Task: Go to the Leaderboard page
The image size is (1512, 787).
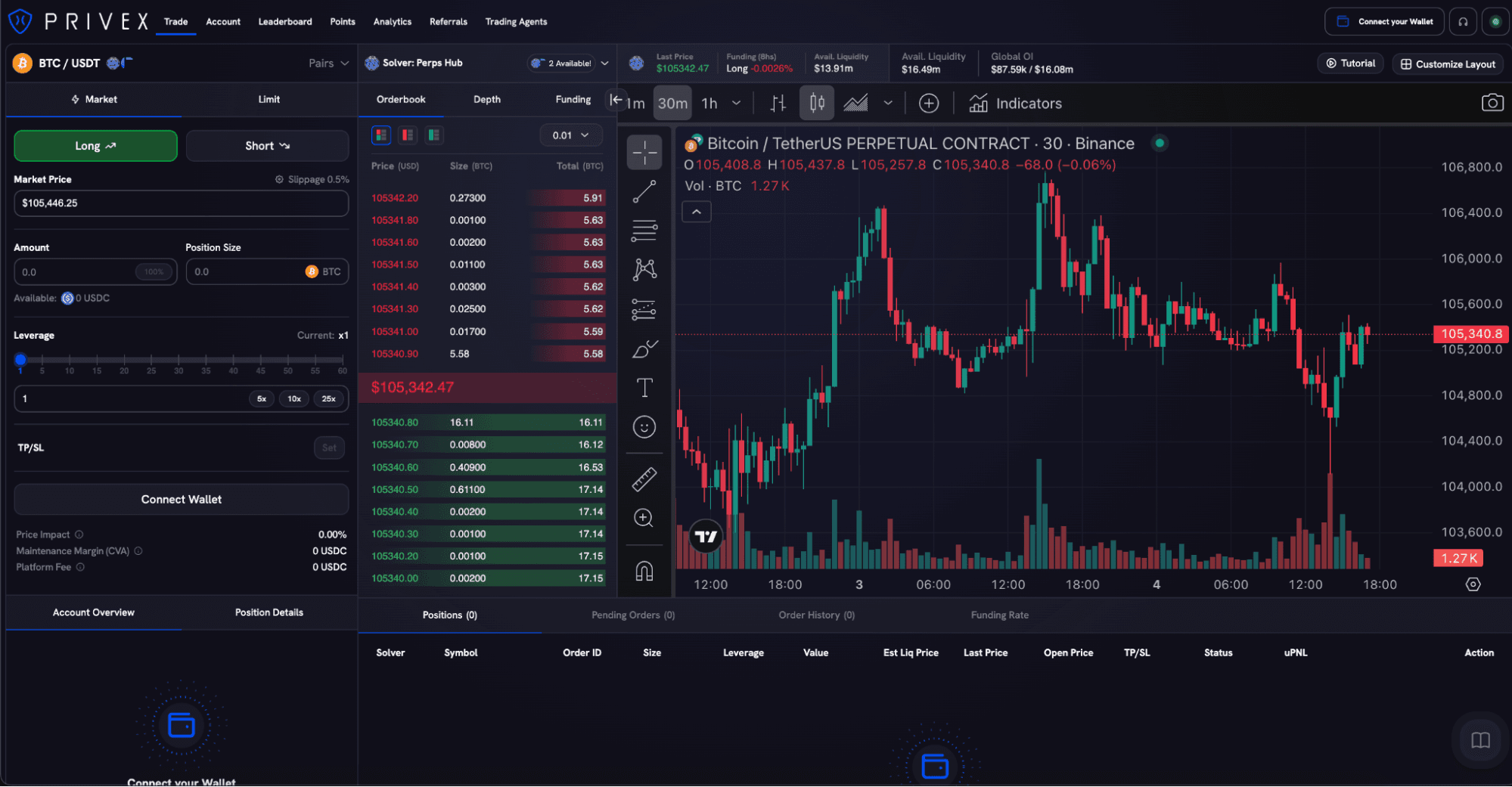Action: point(285,22)
